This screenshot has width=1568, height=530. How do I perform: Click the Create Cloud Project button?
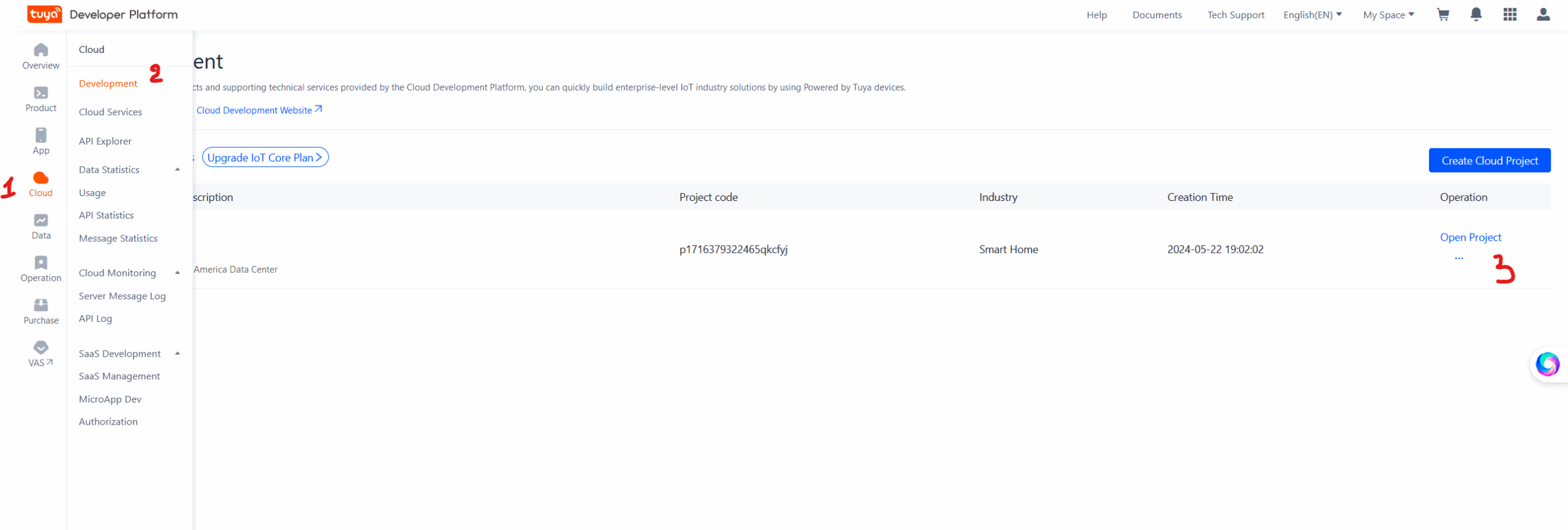point(1489,161)
